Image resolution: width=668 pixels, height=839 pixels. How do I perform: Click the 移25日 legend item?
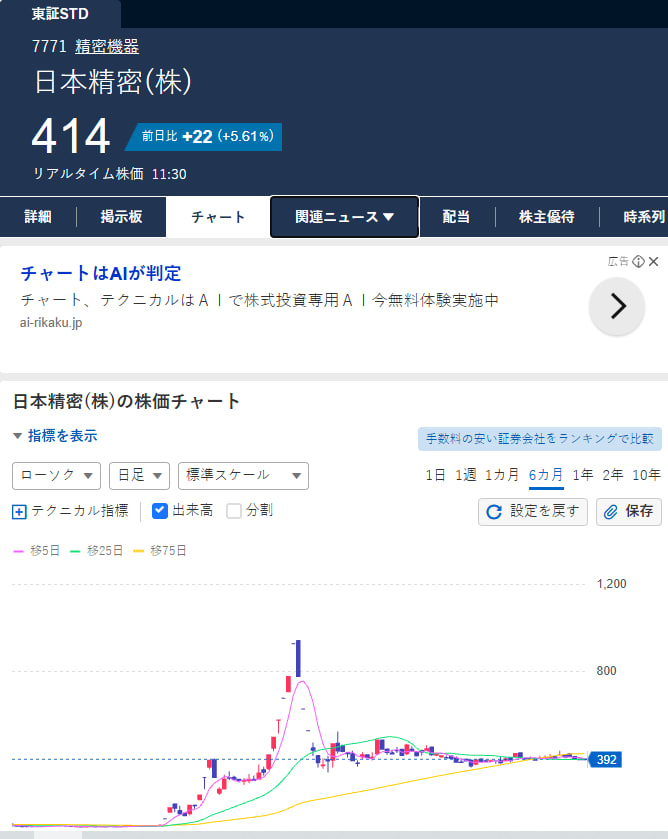97,551
